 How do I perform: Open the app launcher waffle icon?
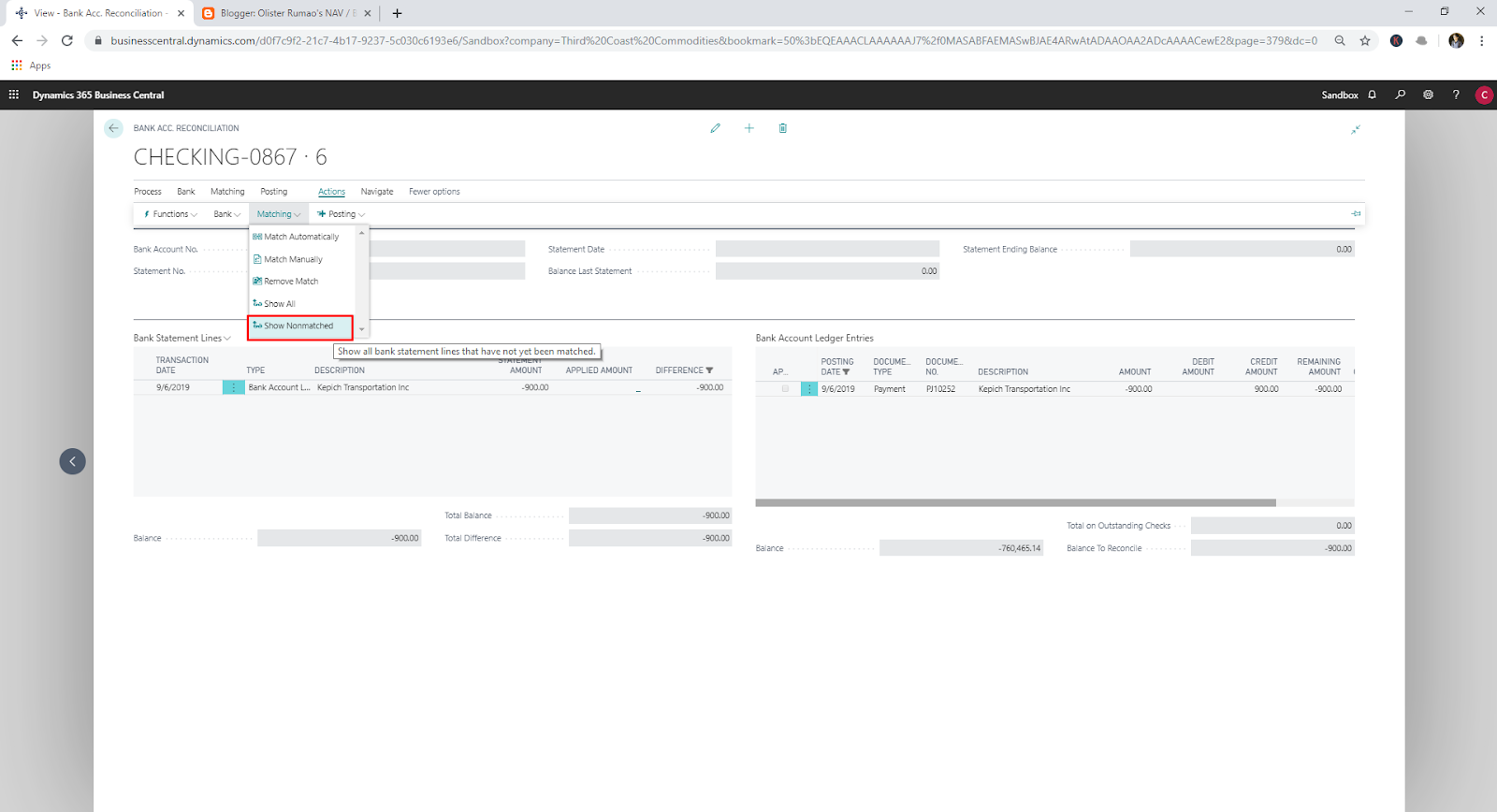click(14, 94)
